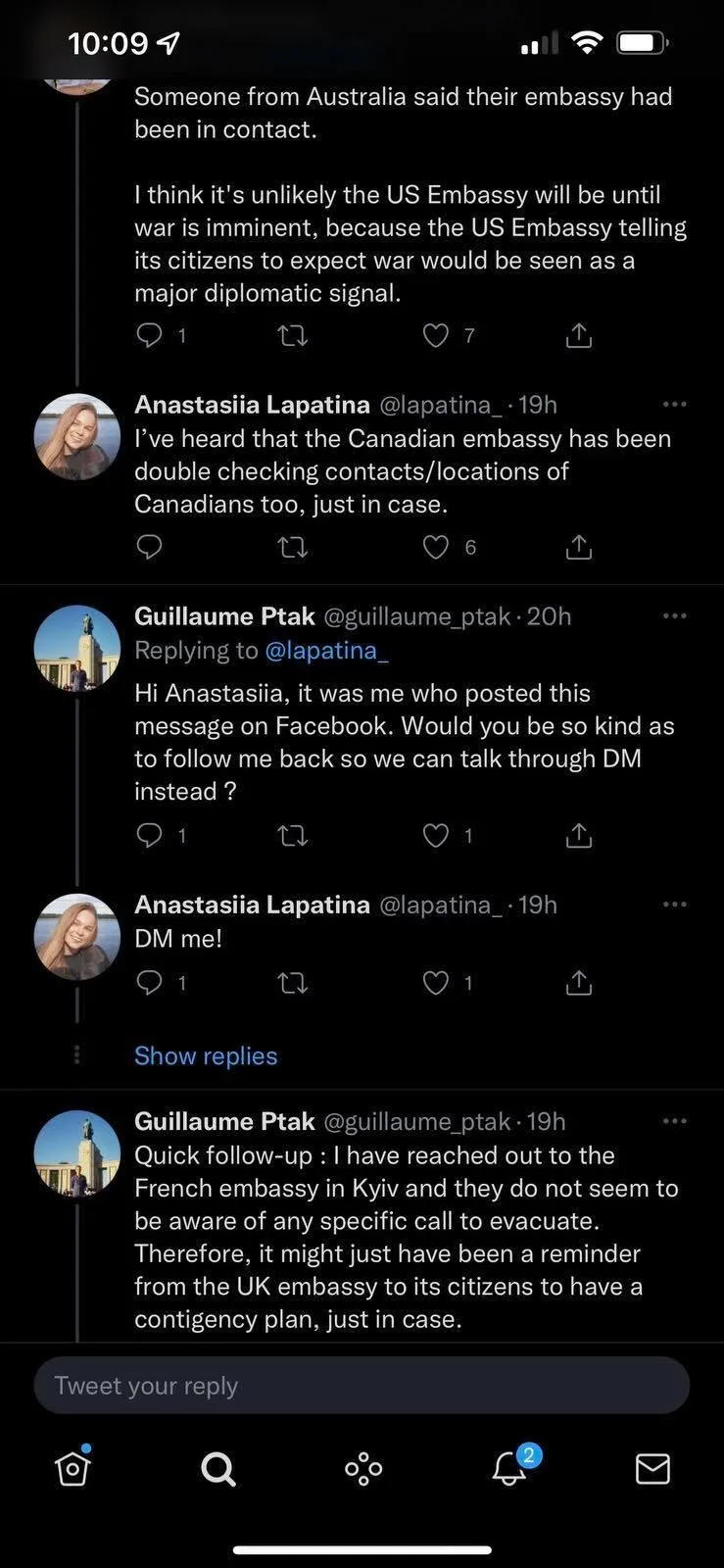Go to Home tab
This screenshot has height=1568, width=724.
click(x=73, y=1468)
